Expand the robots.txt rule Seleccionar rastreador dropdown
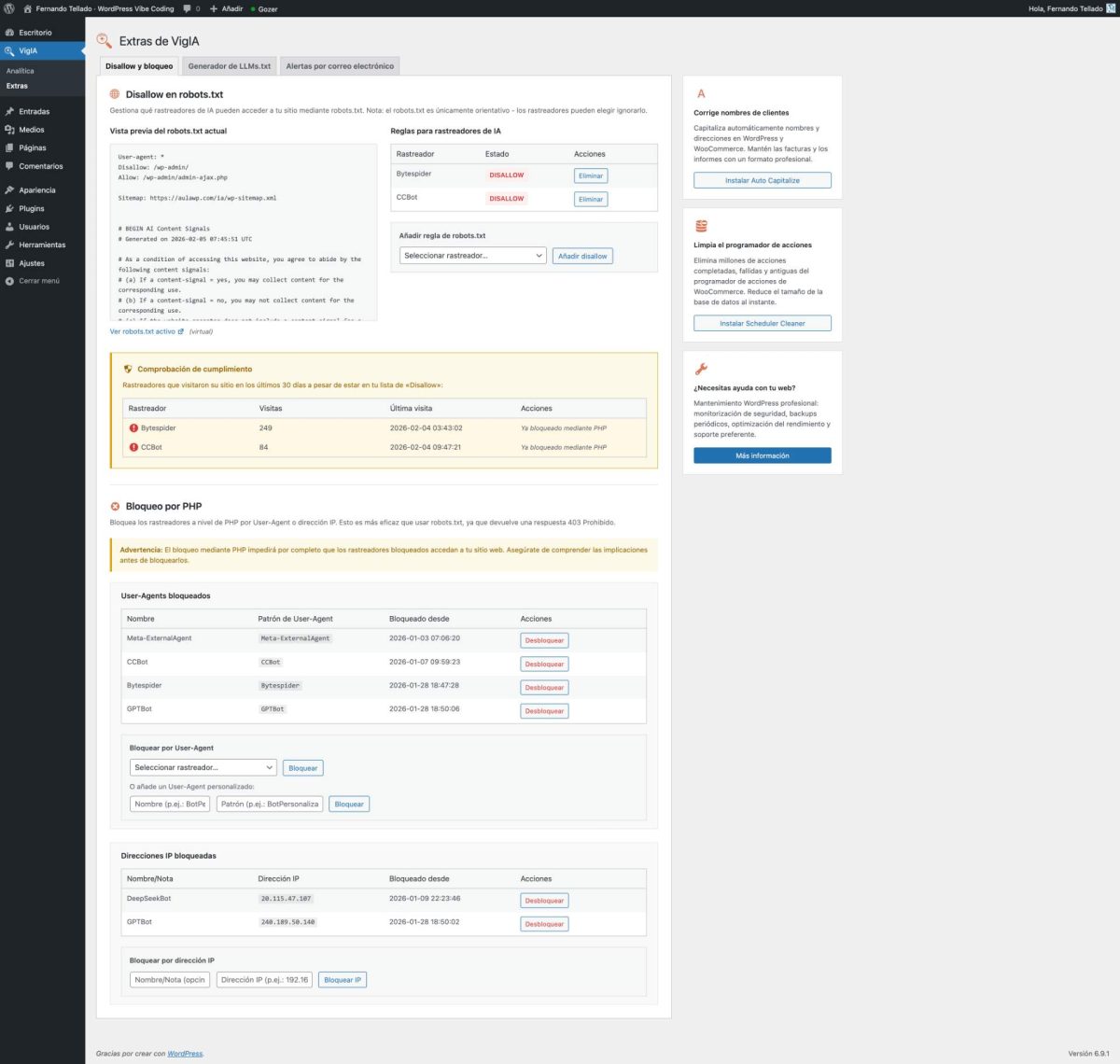Screen dimensions: 1120x1064 (472, 256)
